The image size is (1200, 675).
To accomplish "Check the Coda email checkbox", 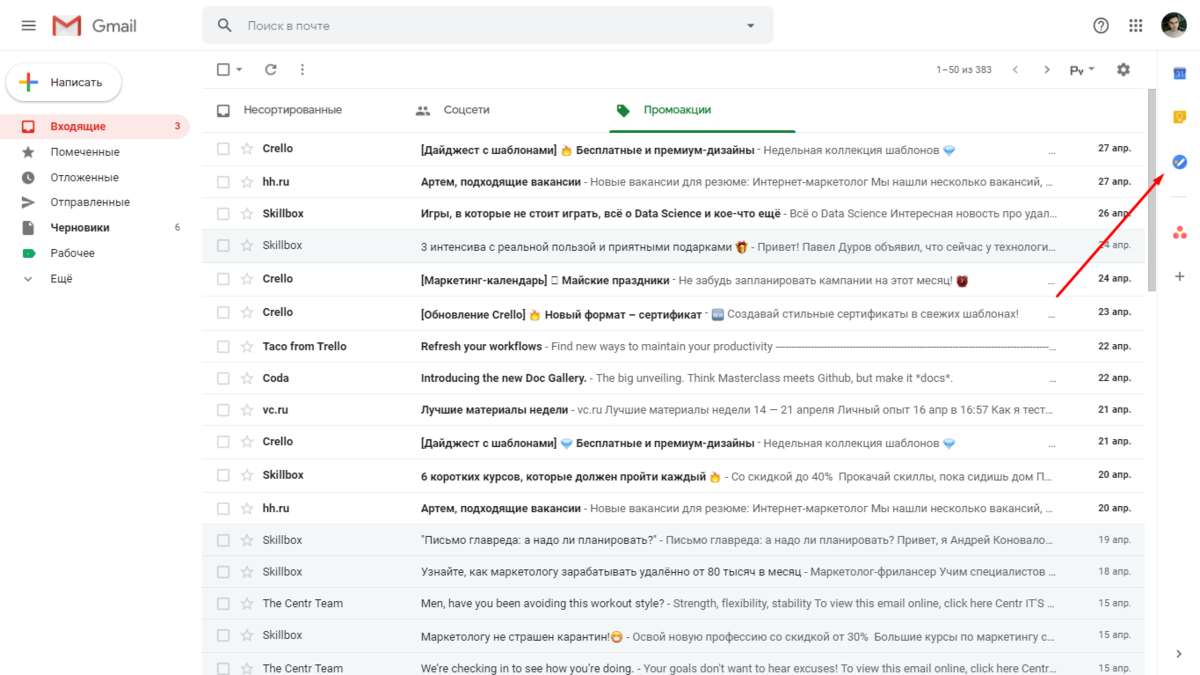I will (223, 379).
